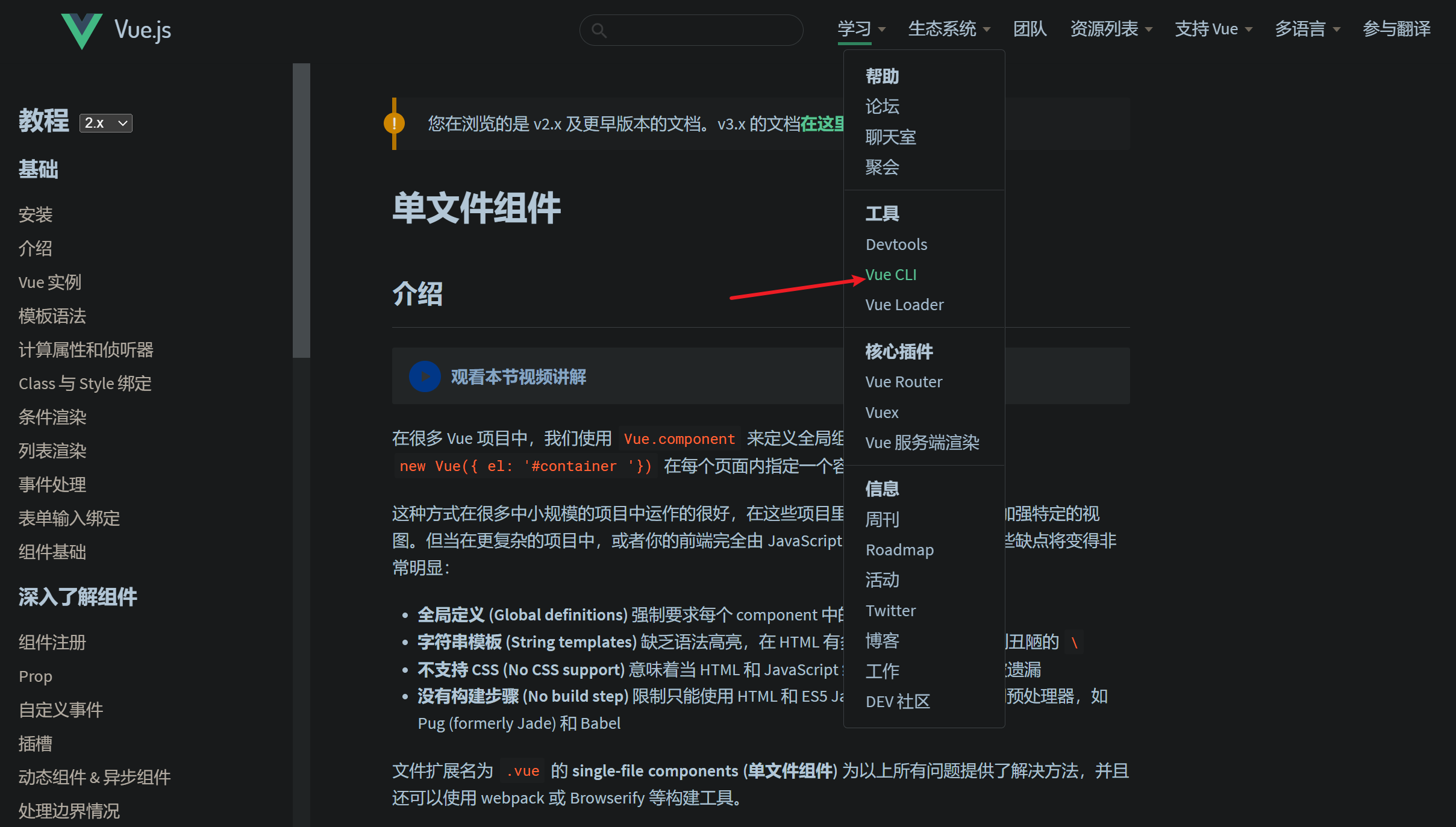Select Twitter in the dropdown
This screenshot has width=1456, height=827.
coord(890,611)
